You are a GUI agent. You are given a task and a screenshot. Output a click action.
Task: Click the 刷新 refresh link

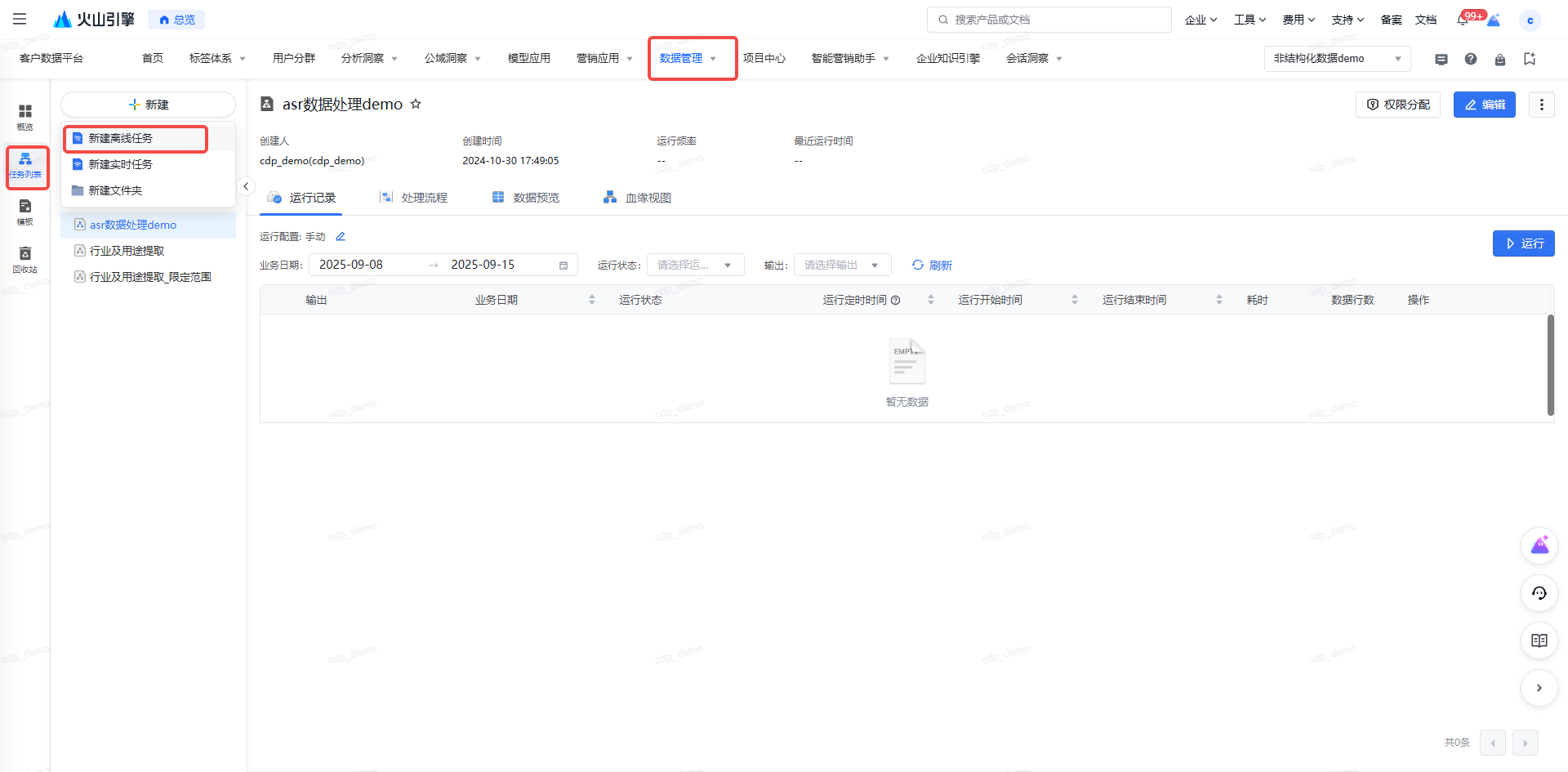pyautogui.click(x=932, y=265)
